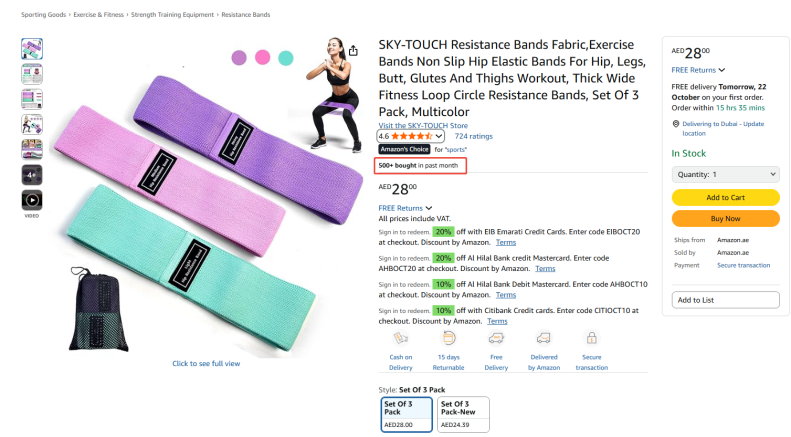Screen dimensions: 791x437
Task: Open the Quantity dropdown
Action: (725, 174)
